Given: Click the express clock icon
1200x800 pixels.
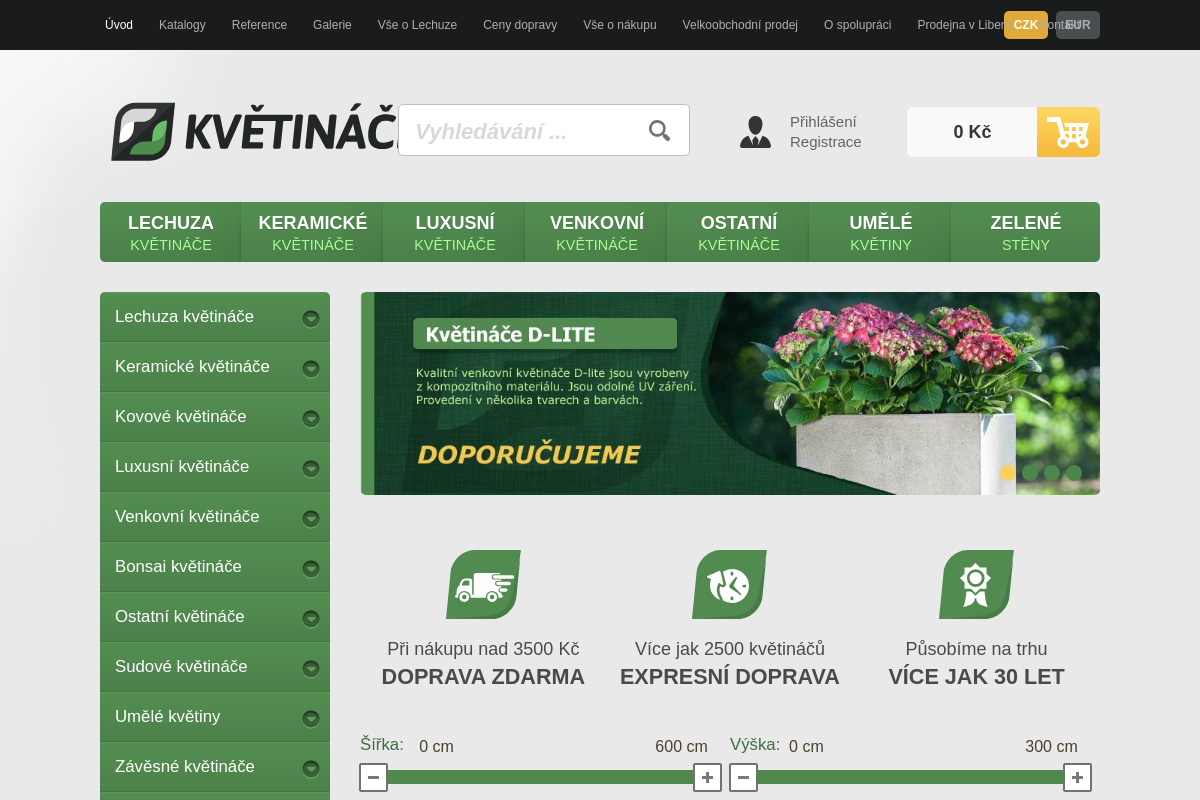Looking at the screenshot, I should click(x=730, y=584).
